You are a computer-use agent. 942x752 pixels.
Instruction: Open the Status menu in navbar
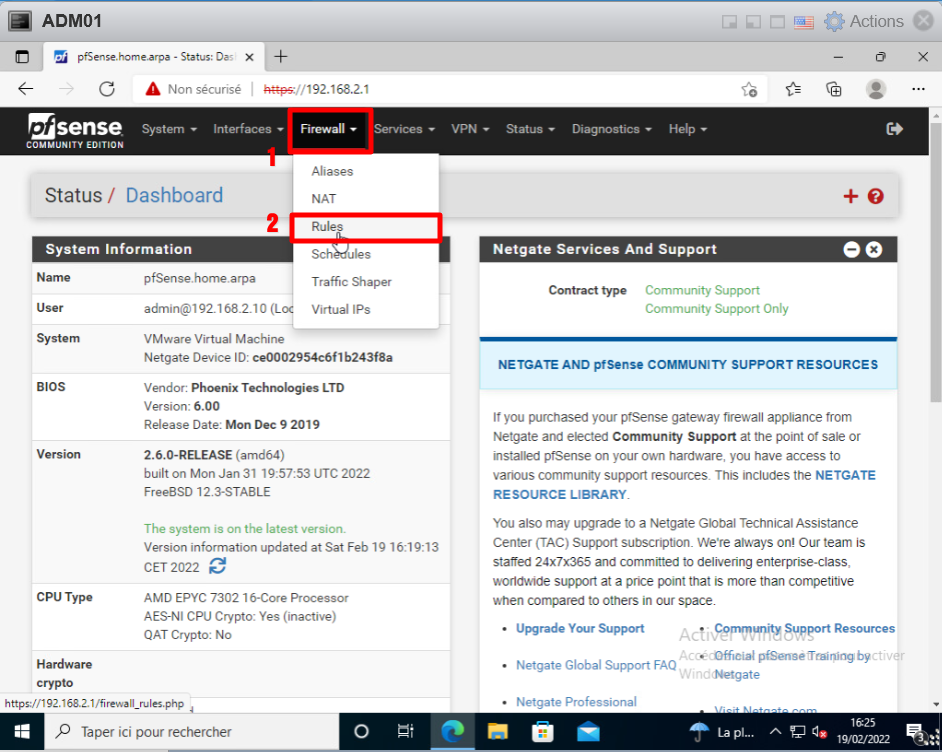[530, 129]
